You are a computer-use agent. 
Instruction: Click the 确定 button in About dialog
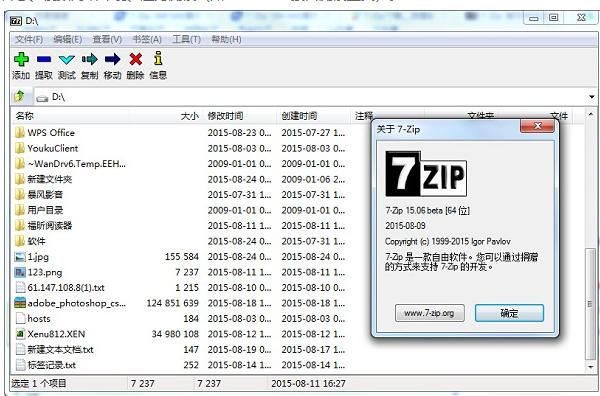[509, 313]
